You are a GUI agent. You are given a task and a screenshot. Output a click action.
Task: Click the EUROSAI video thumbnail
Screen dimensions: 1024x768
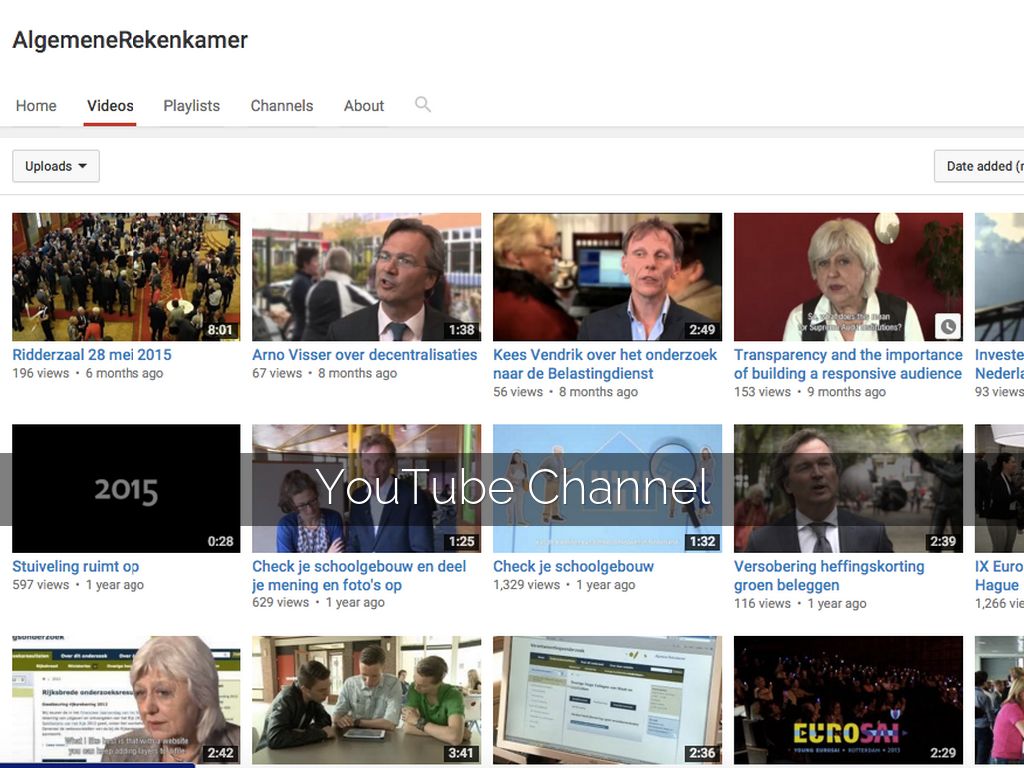pyautogui.click(x=848, y=700)
